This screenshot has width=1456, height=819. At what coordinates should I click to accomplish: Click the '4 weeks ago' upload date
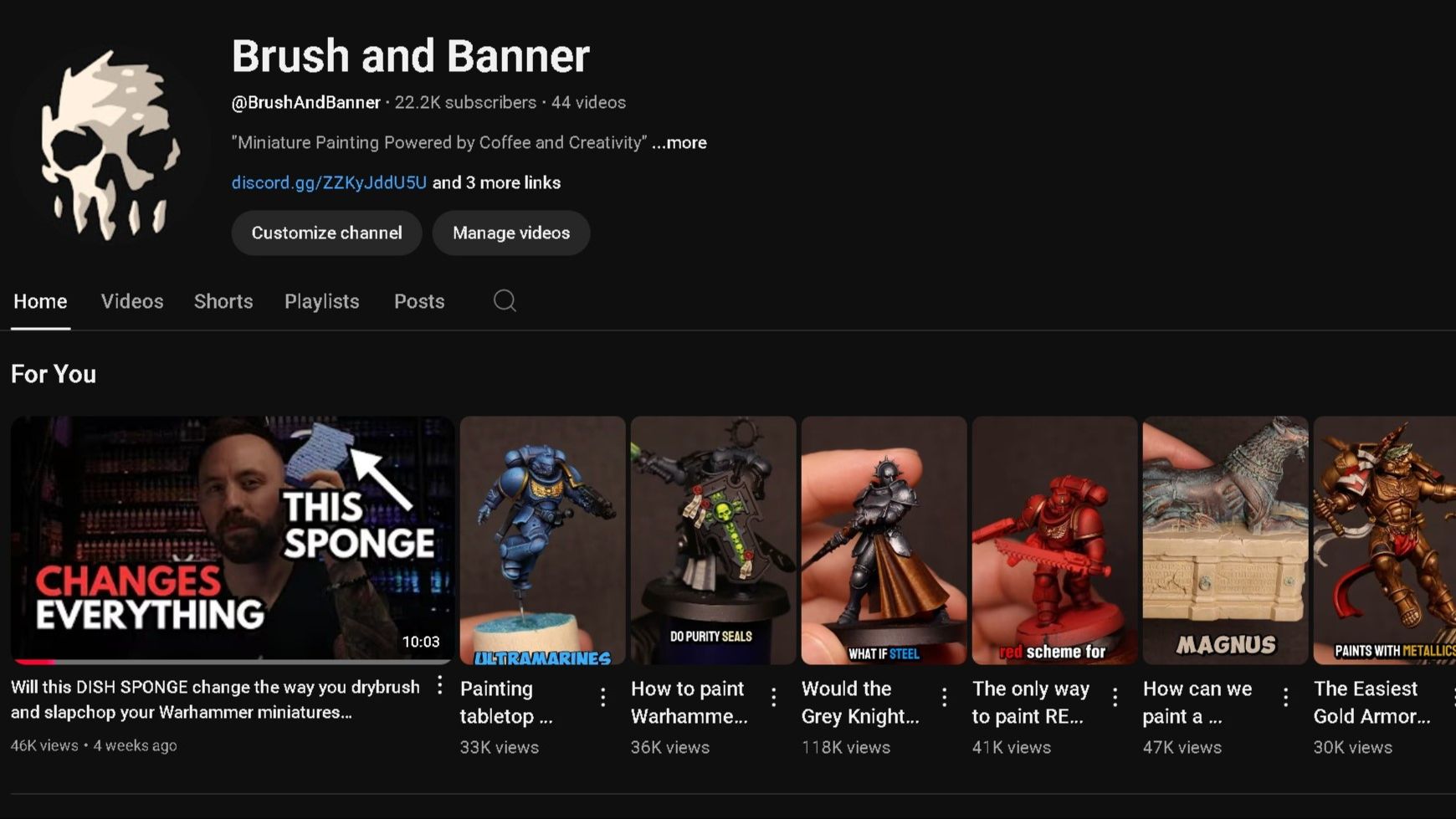coord(135,745)
